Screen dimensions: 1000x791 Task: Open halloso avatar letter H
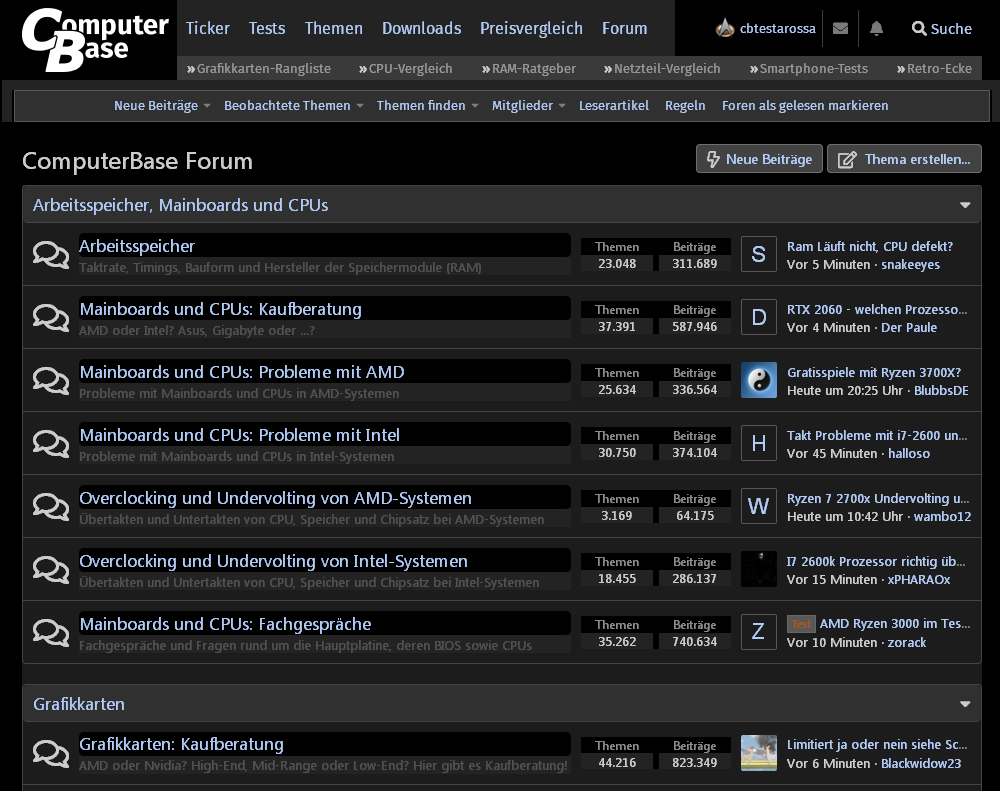click(x=759, y=443)
